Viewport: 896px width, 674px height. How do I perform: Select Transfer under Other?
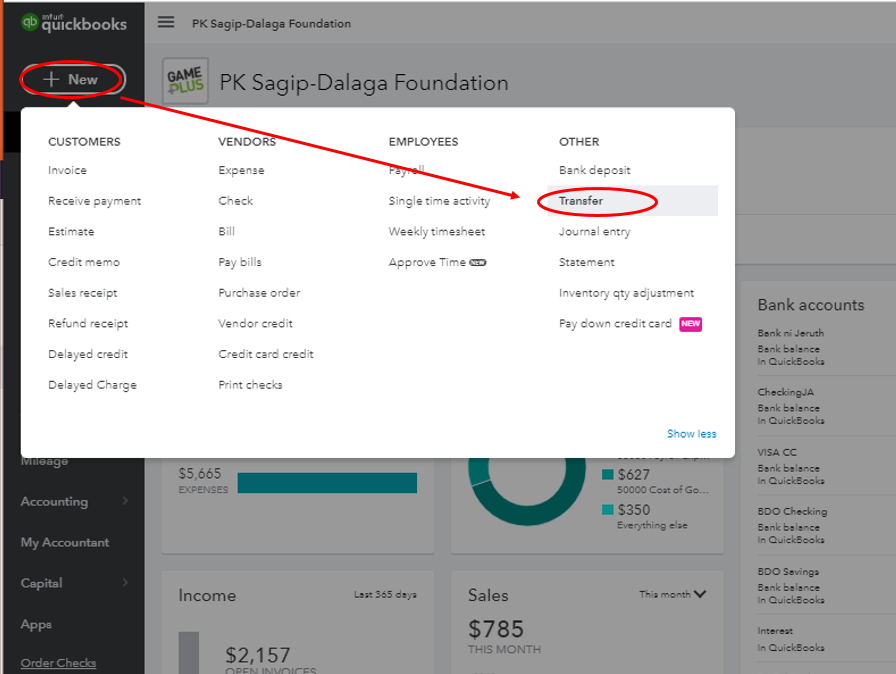632,200
